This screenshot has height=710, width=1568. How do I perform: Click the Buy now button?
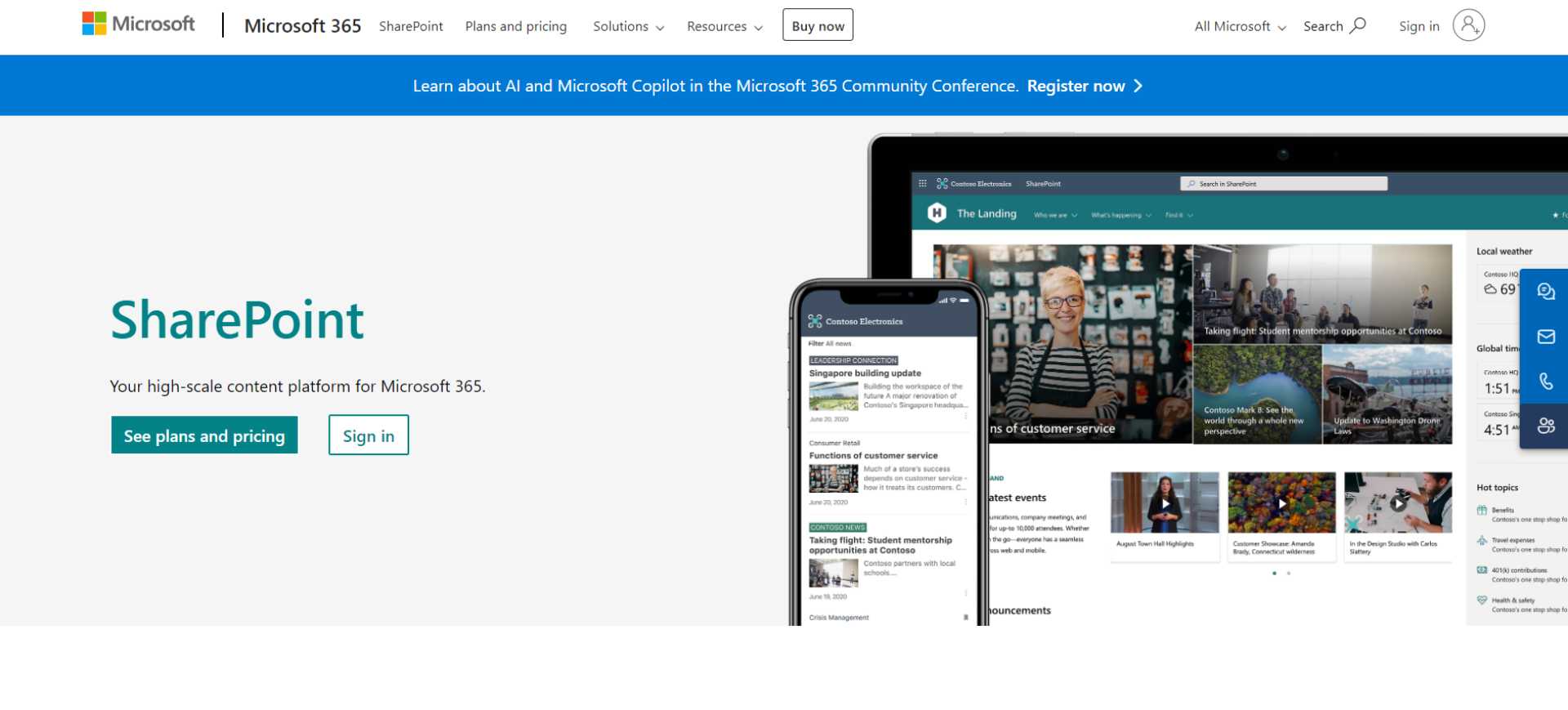pyautogui.click(x=817, y=25)
